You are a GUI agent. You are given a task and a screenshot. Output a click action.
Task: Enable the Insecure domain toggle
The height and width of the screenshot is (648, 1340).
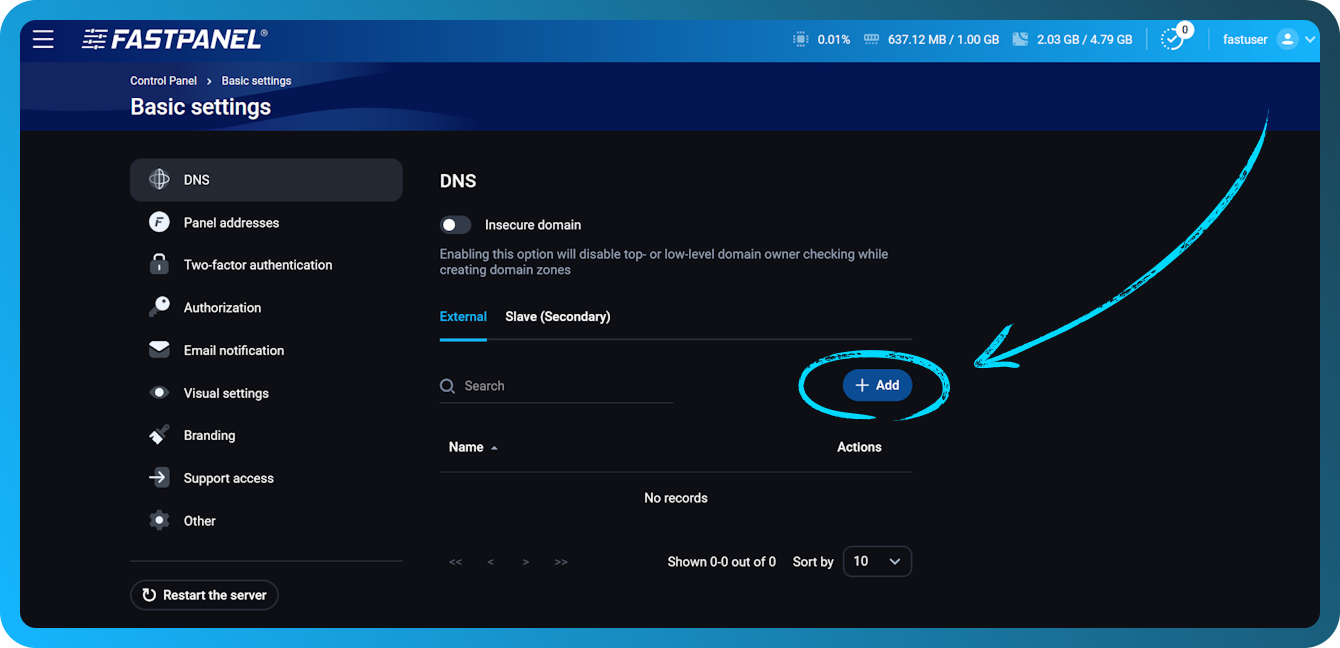coord(455,224)
